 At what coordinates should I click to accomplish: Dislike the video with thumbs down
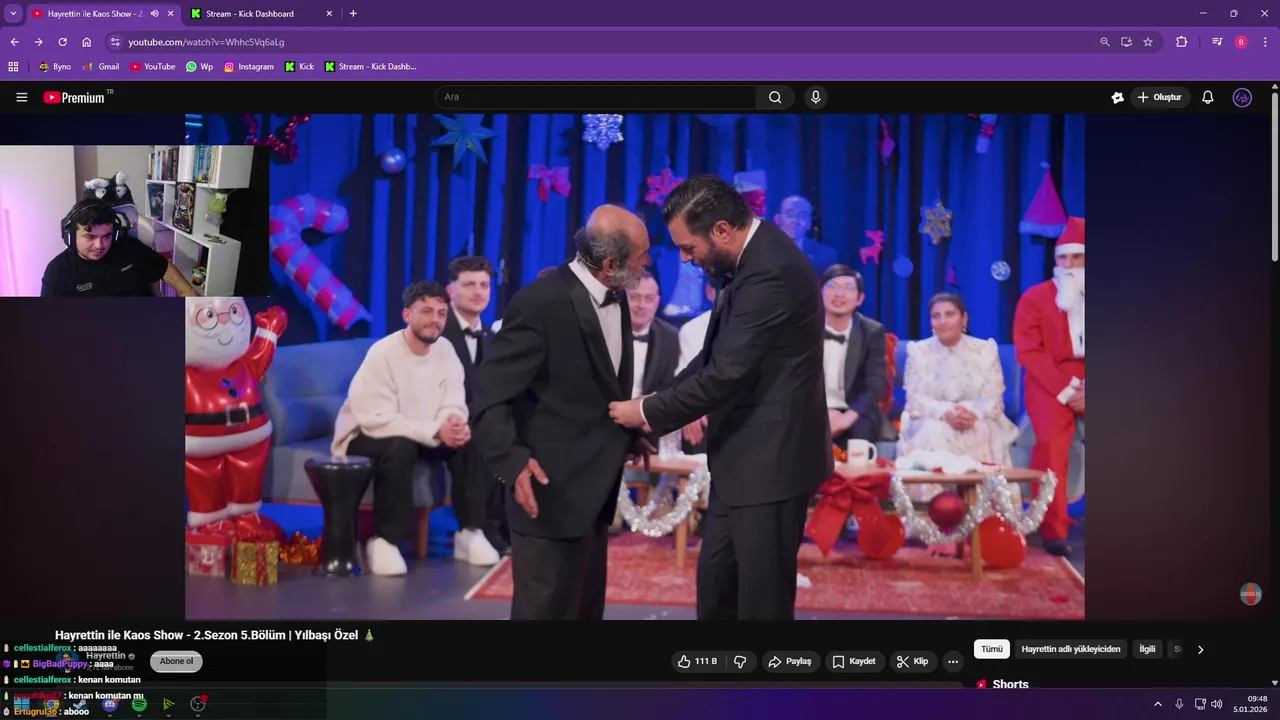(x=740, y=662)
